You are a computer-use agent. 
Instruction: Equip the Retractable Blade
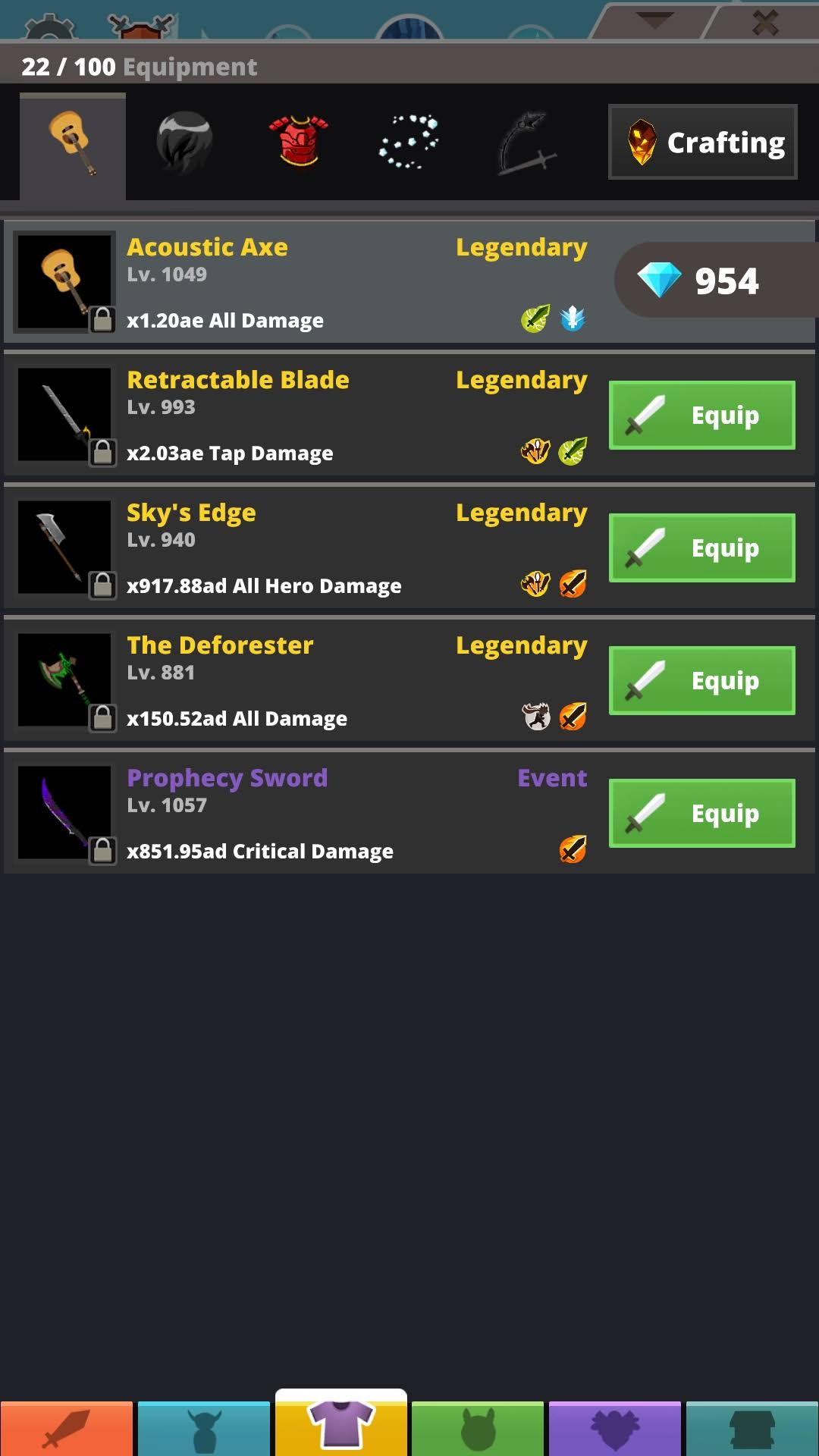coord(702,415)
